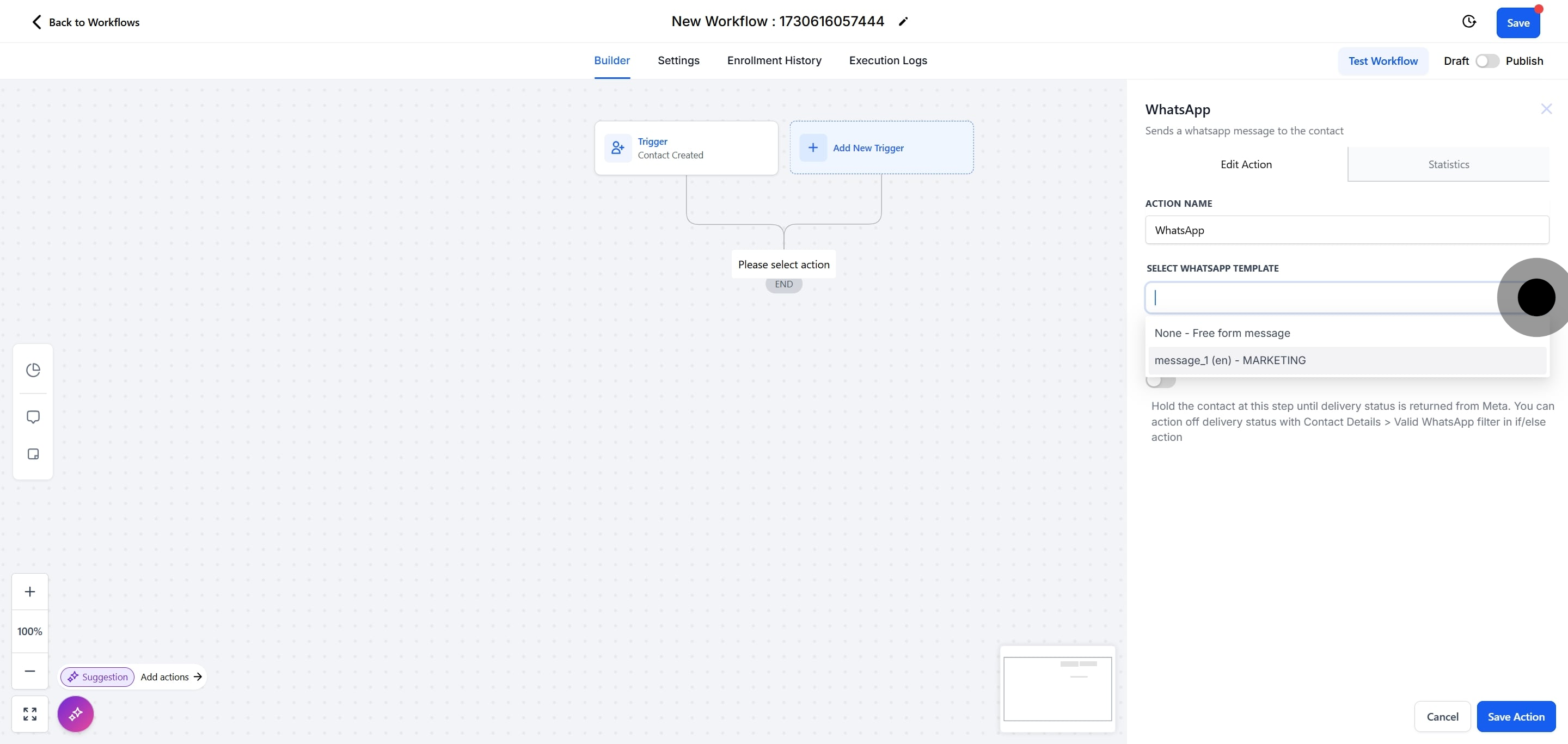This screenshot has width=1568, height=744.
Task: Click the Save Action button
Action: click(1516, 717)
